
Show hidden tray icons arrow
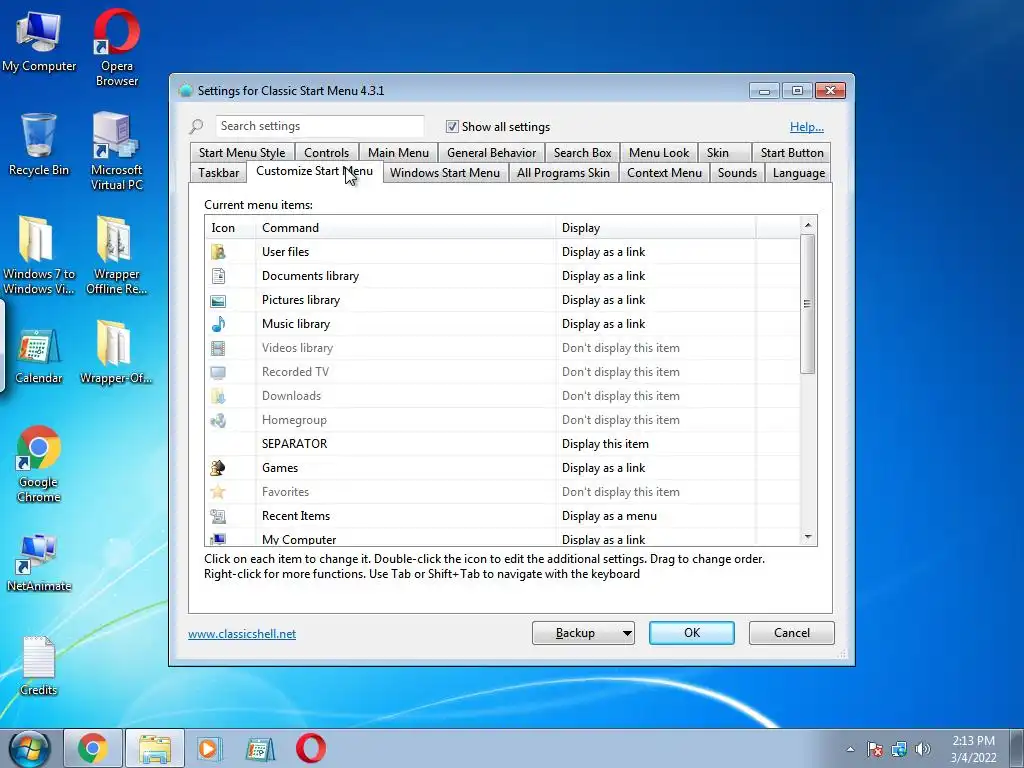point(850,749)
